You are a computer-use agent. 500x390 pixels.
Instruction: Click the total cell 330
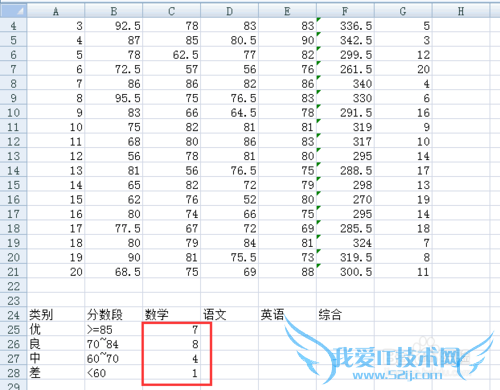[x=345, y=98]
